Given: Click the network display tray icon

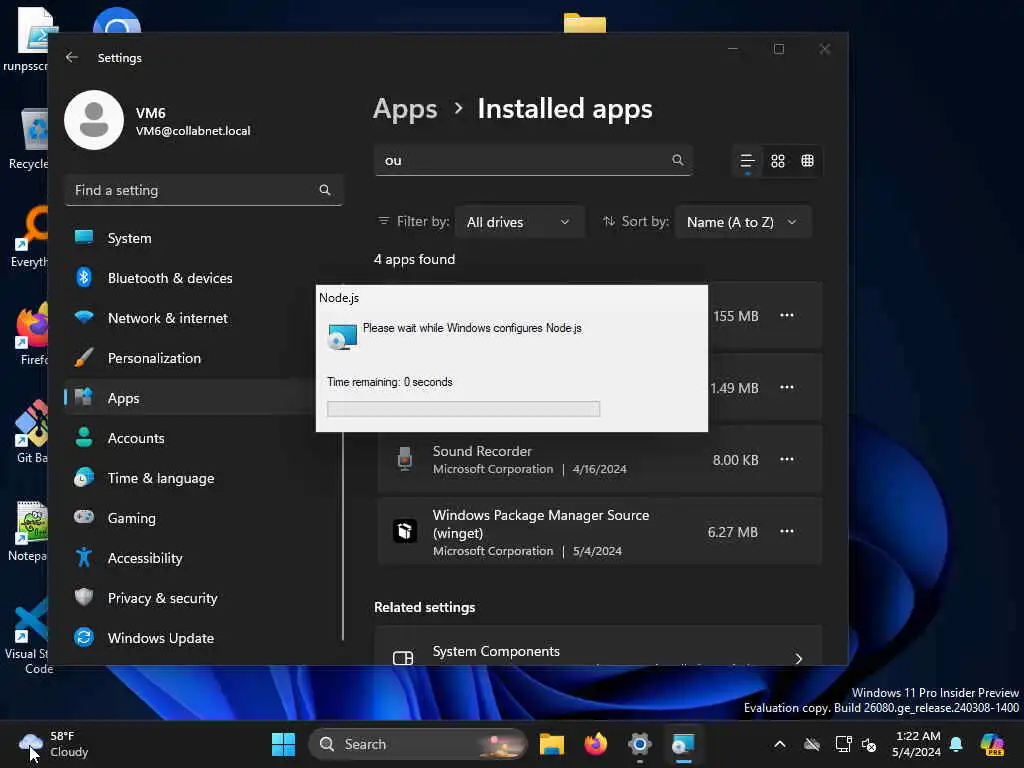Looking at the screenshot, I should [x=843, y=744].
